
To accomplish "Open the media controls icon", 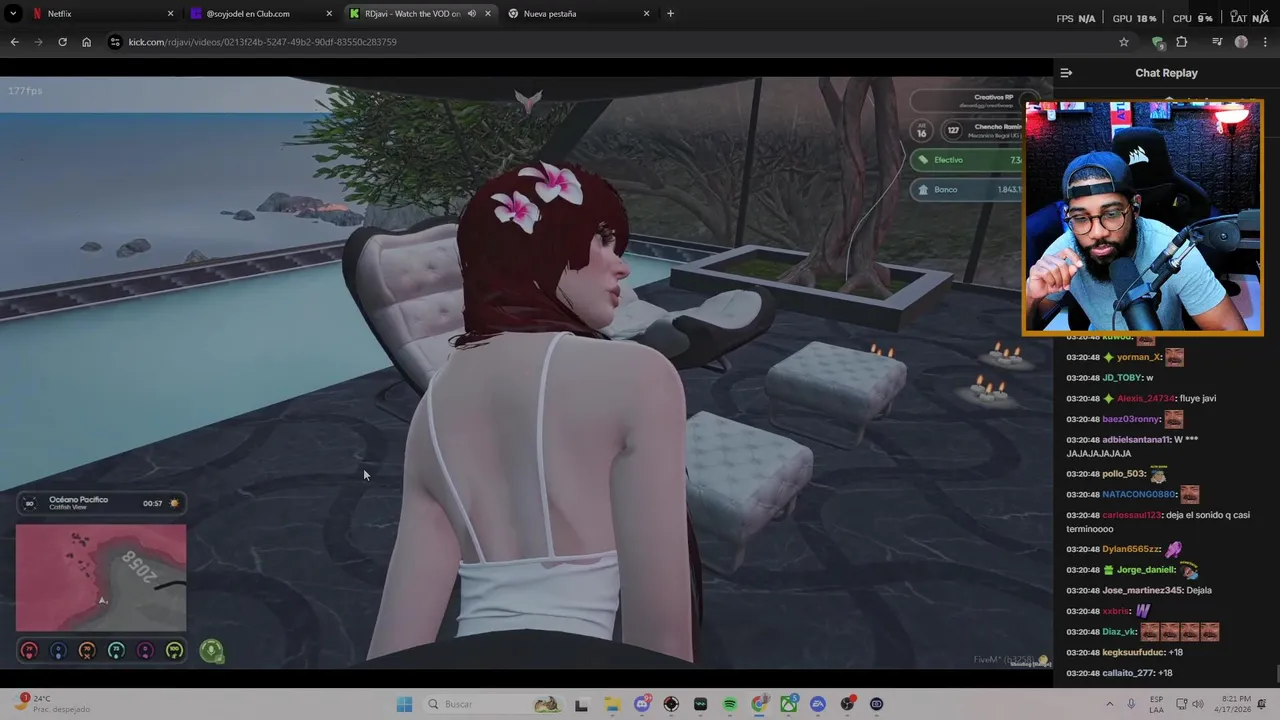I will pyautogui.click(x=1217, y=42).
